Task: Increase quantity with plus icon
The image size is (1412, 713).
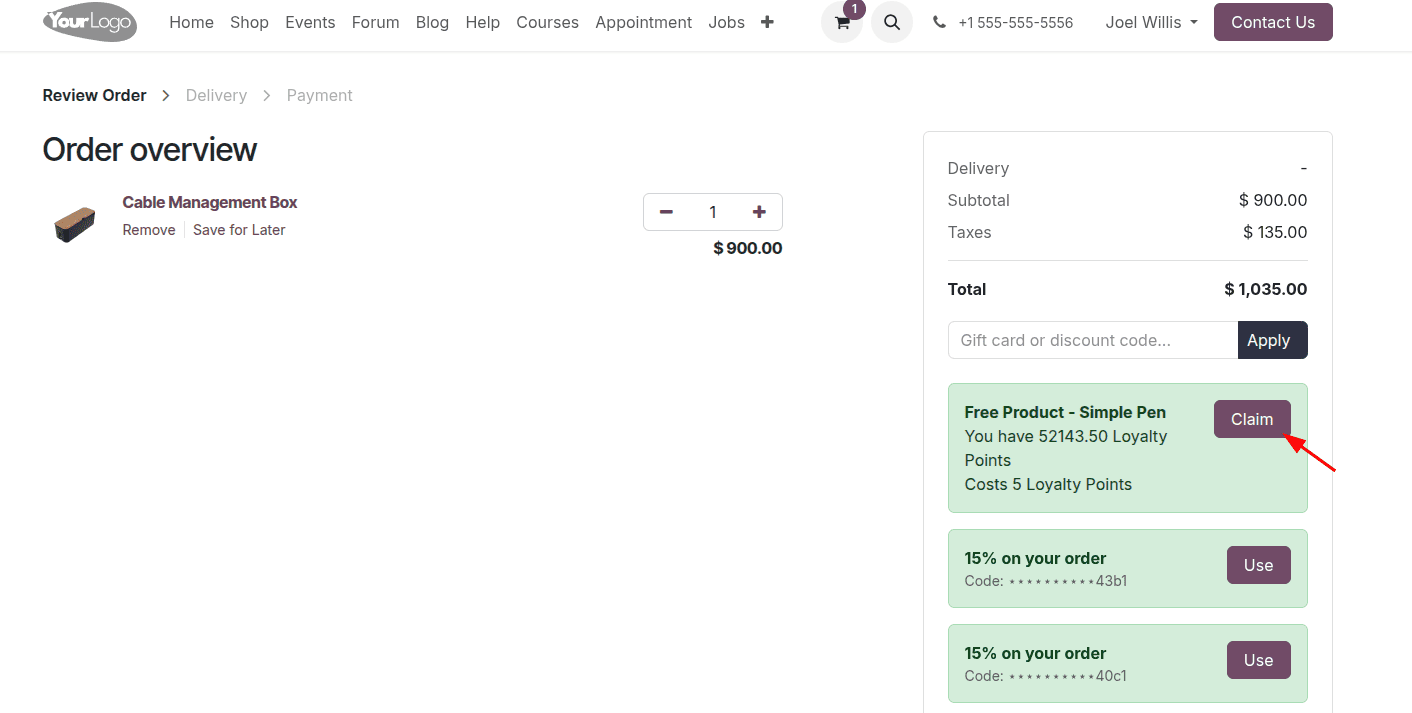Action: point(759,212)
